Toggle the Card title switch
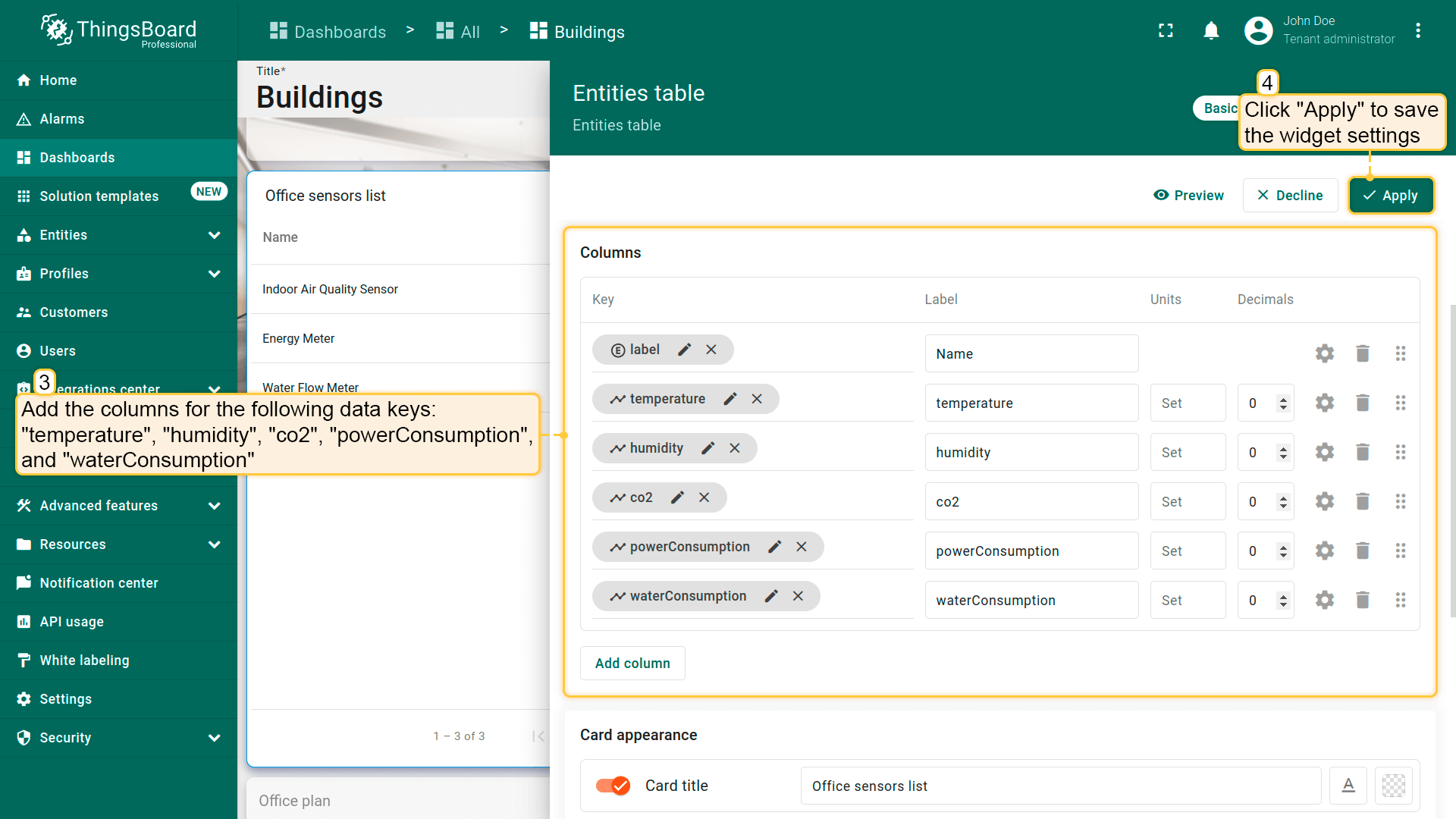1456x819 pixels. [613, 786]
